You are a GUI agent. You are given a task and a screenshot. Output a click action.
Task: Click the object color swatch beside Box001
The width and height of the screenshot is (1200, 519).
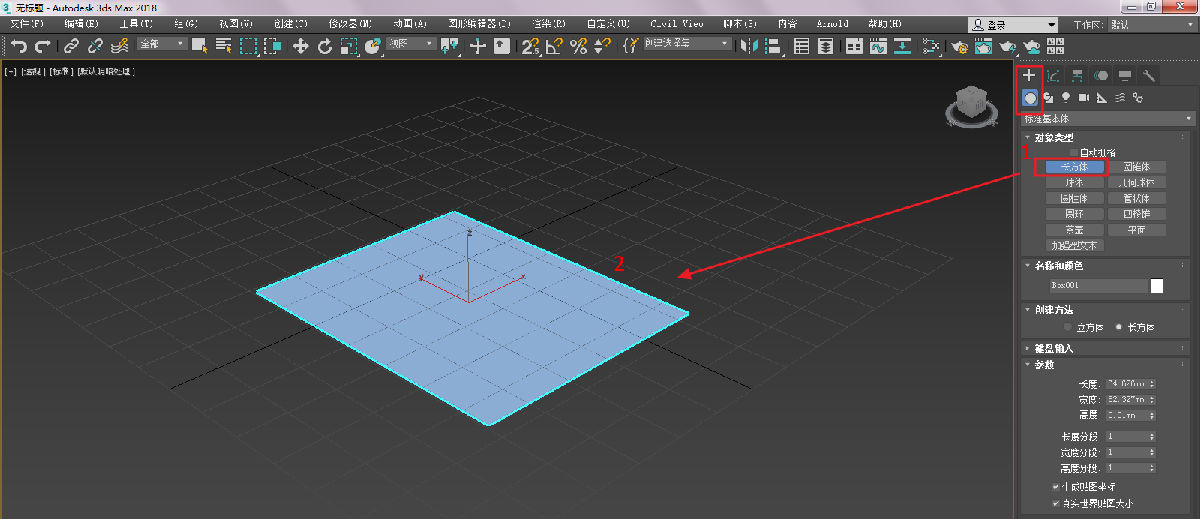(1157, 286)
